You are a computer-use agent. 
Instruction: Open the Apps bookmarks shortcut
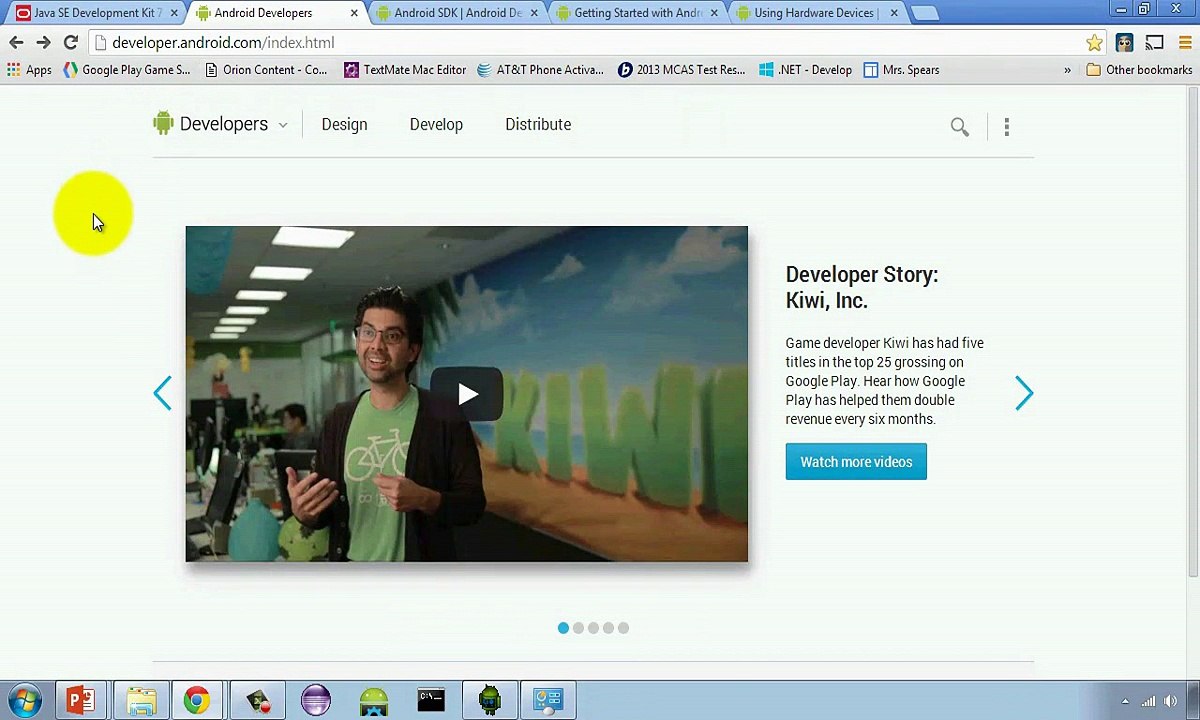29,70
